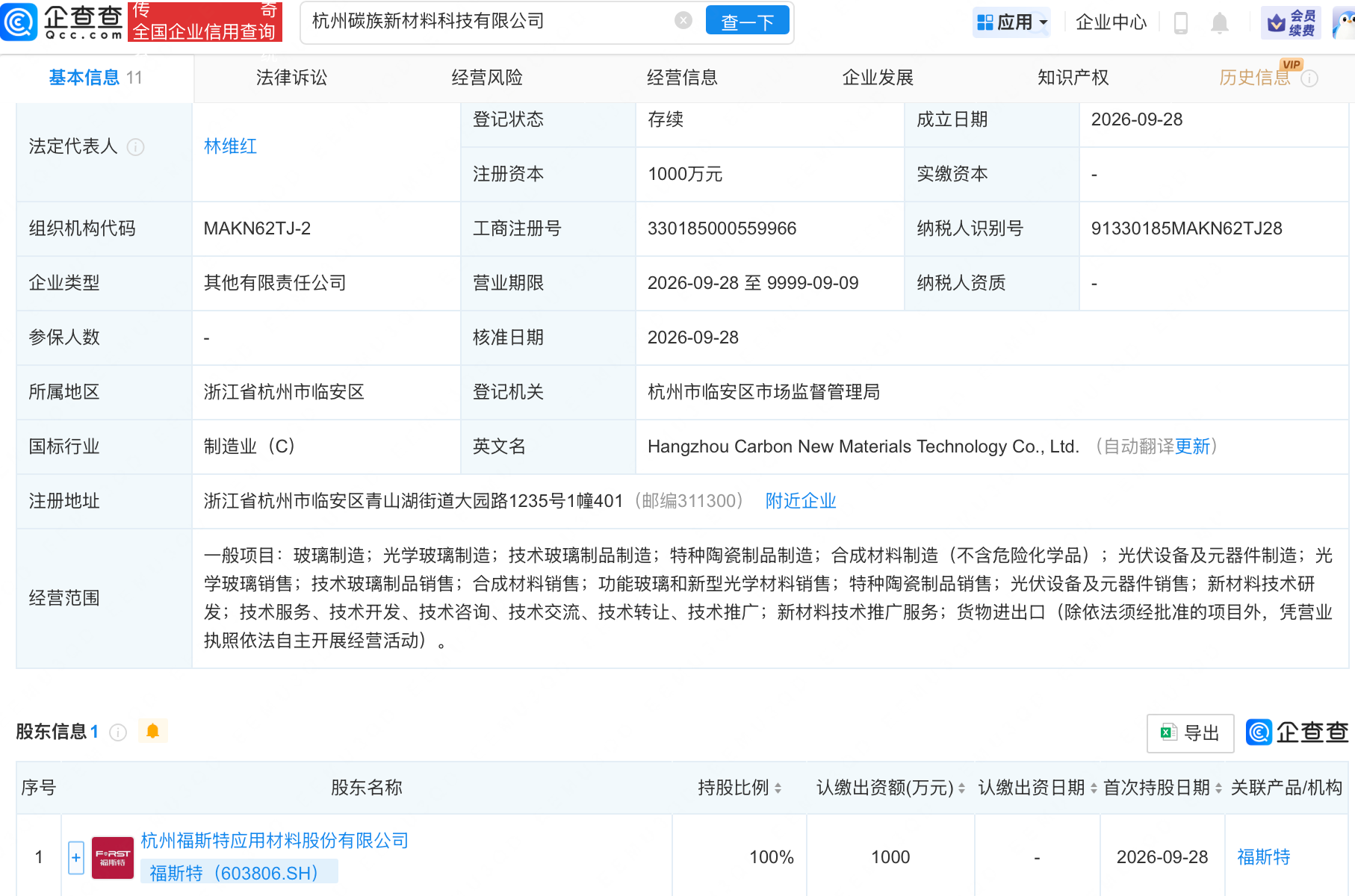
Task: Switch to 经营风险 tab
Action: pyautogui.click(x=487, y=78)
